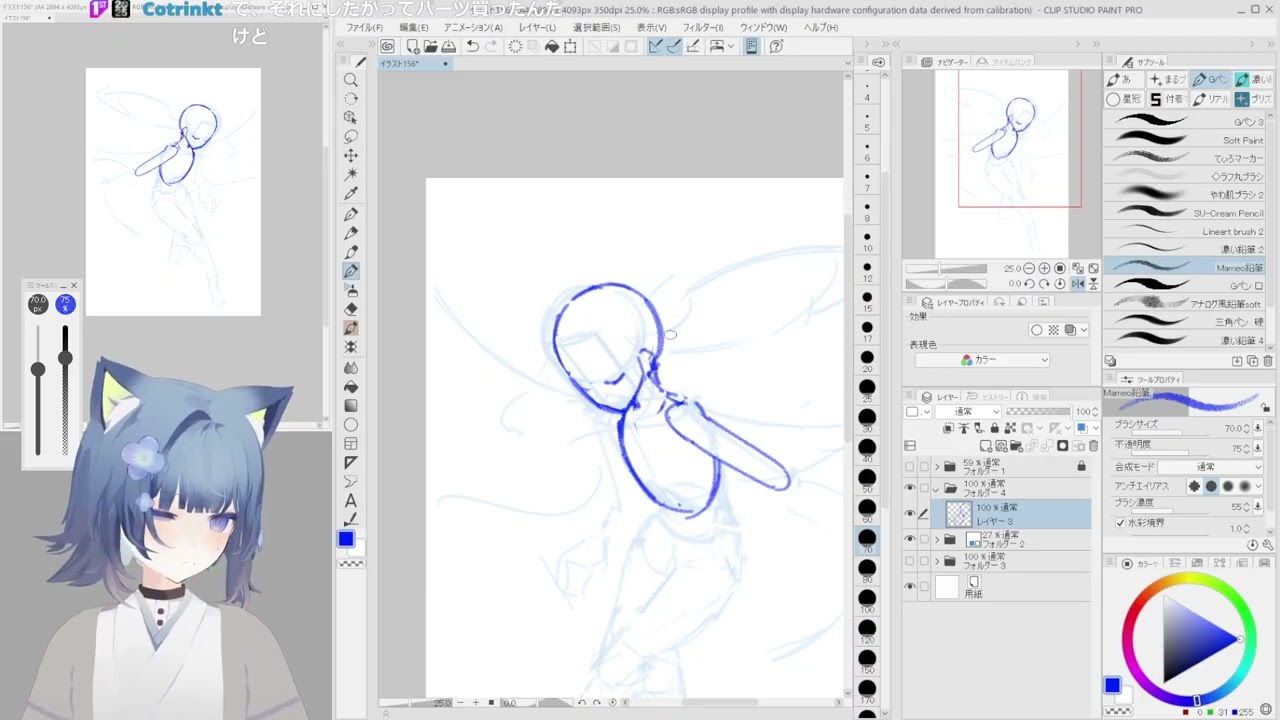Zoom out in Navigator panel
This screenshot has height=720, width=1280.
(1031, 268)
